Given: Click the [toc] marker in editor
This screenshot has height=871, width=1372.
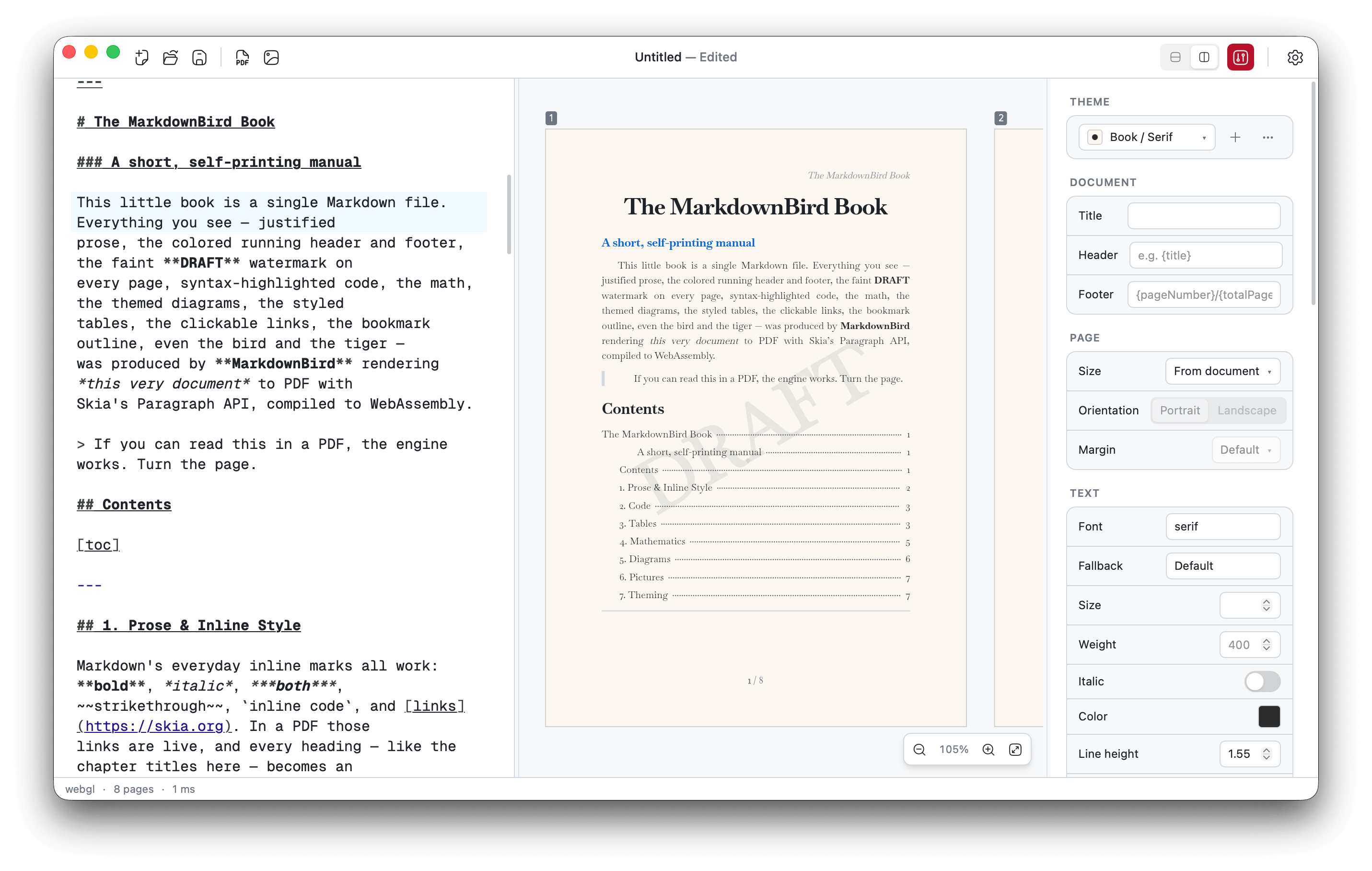Looking at the screenshot, I should [x=98, y=545].
